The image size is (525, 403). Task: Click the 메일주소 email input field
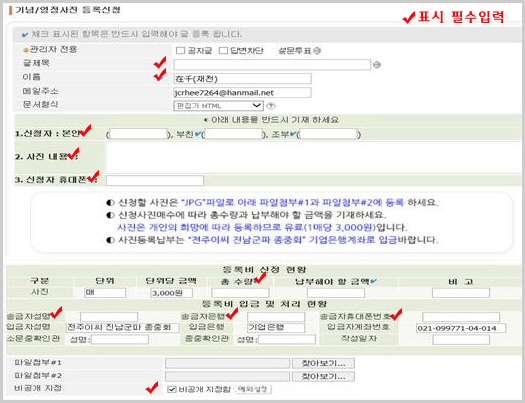(242, 92)
